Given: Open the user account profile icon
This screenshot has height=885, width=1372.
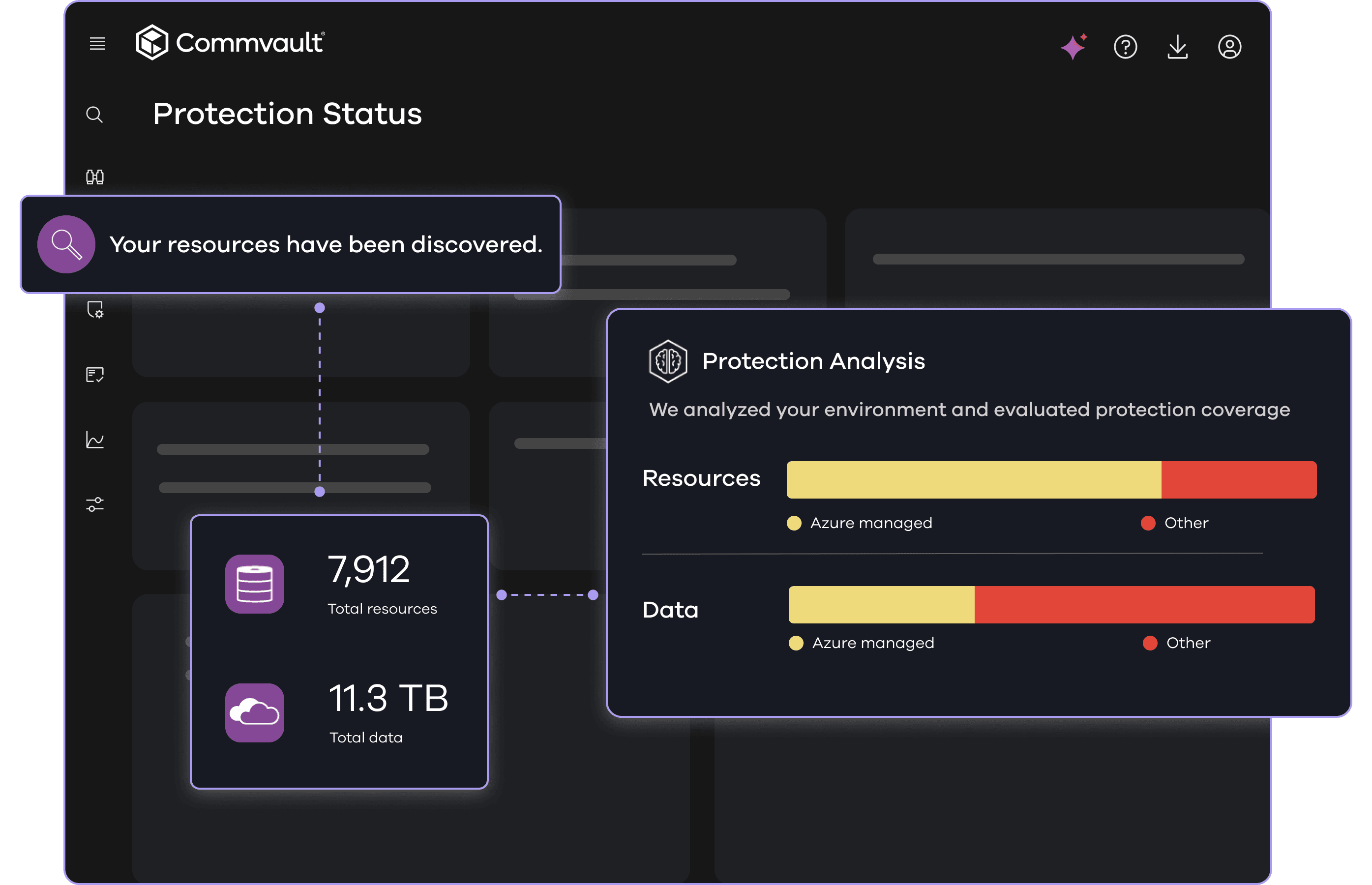Looking at the screenshot, I should [x=1229, y=47].
